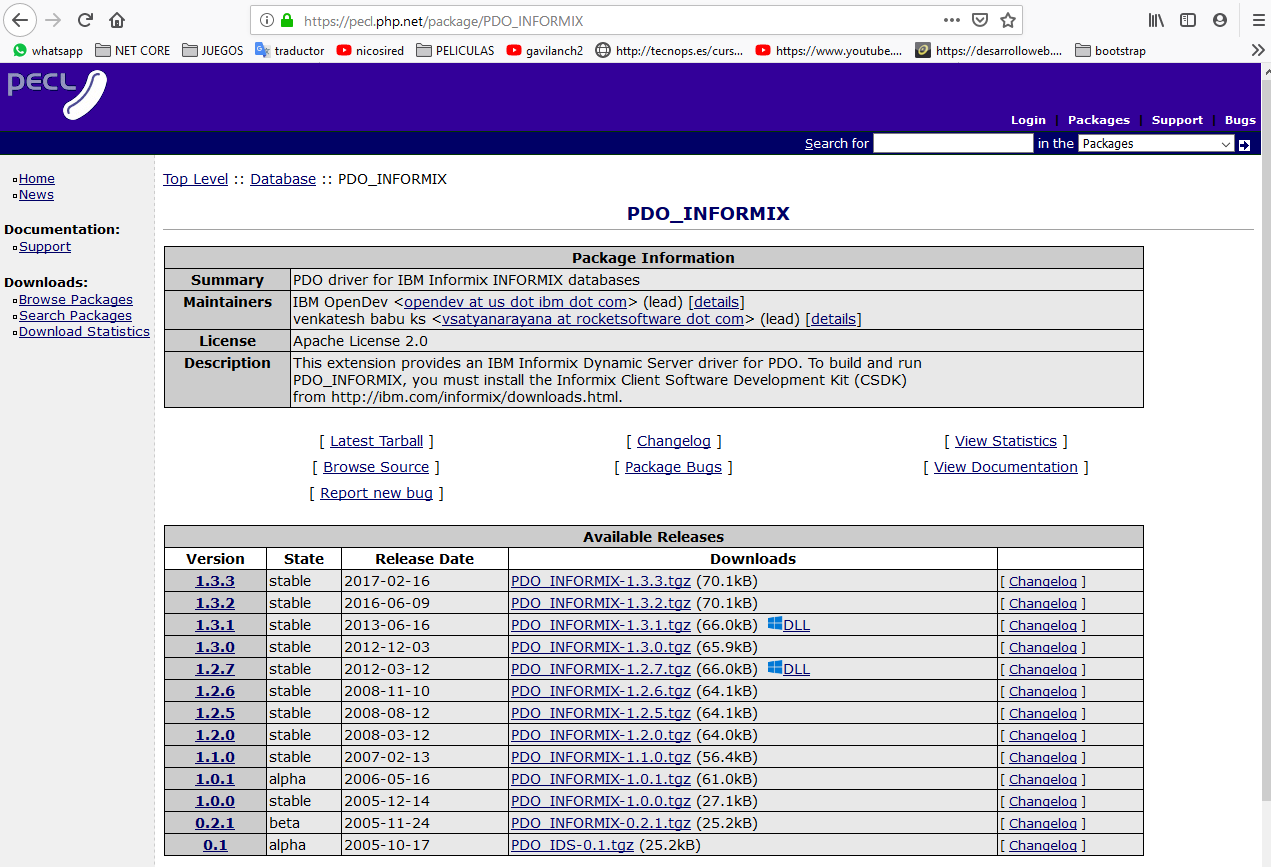The width and height of the screenshot is (1271, 867).
Task: Open the JUEGOS bookmarks folder
Action: (x=212, y=50)
